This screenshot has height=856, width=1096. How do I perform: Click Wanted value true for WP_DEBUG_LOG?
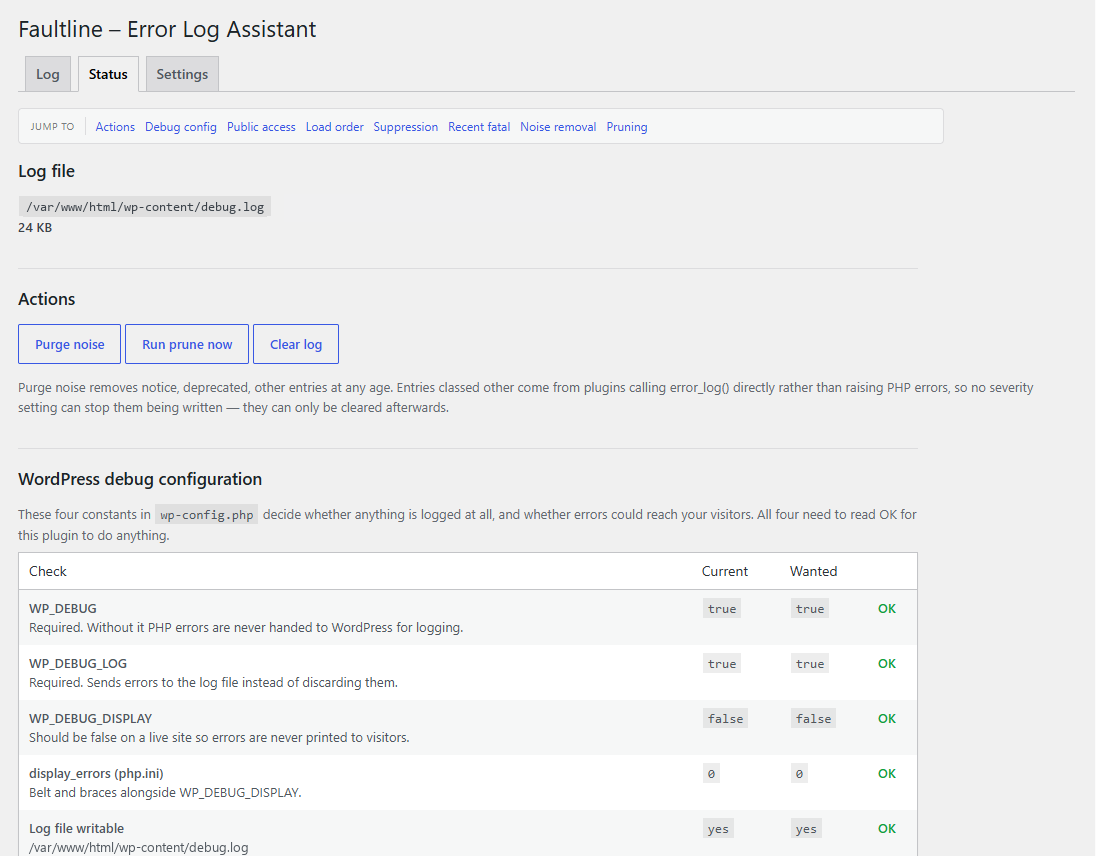810,664
